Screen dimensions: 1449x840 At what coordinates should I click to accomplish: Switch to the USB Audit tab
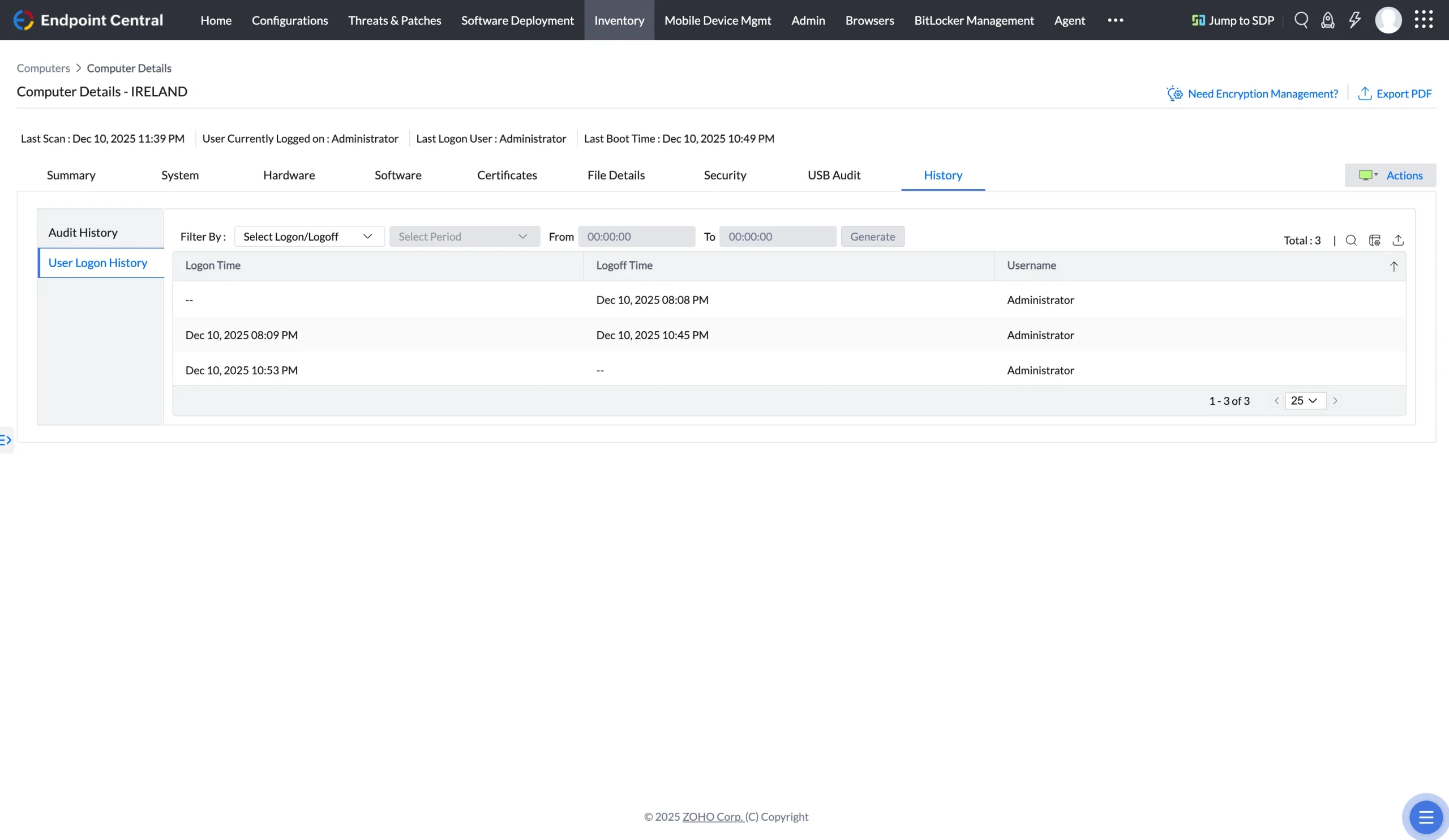point(834,175)
